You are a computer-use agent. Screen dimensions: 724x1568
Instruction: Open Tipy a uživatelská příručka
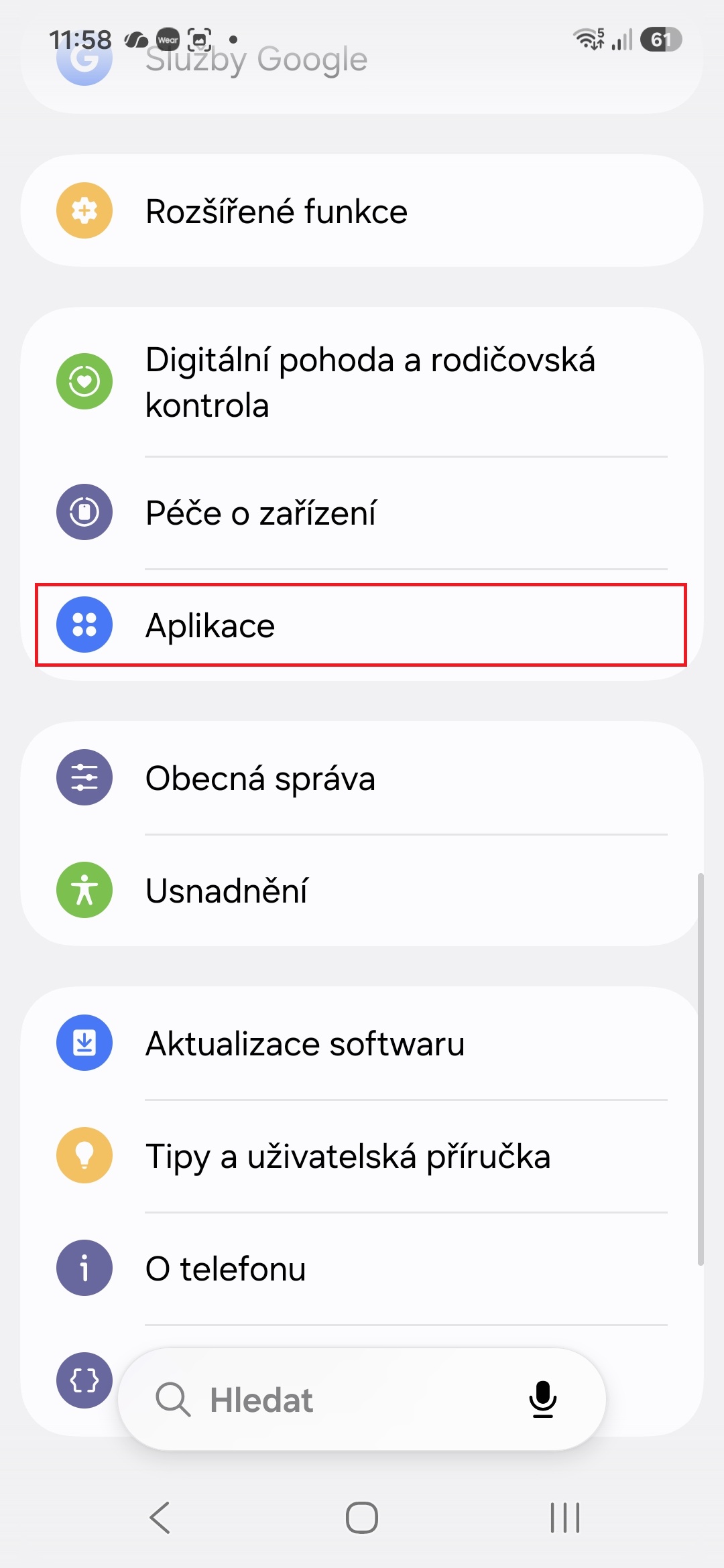pos(362,1155)
